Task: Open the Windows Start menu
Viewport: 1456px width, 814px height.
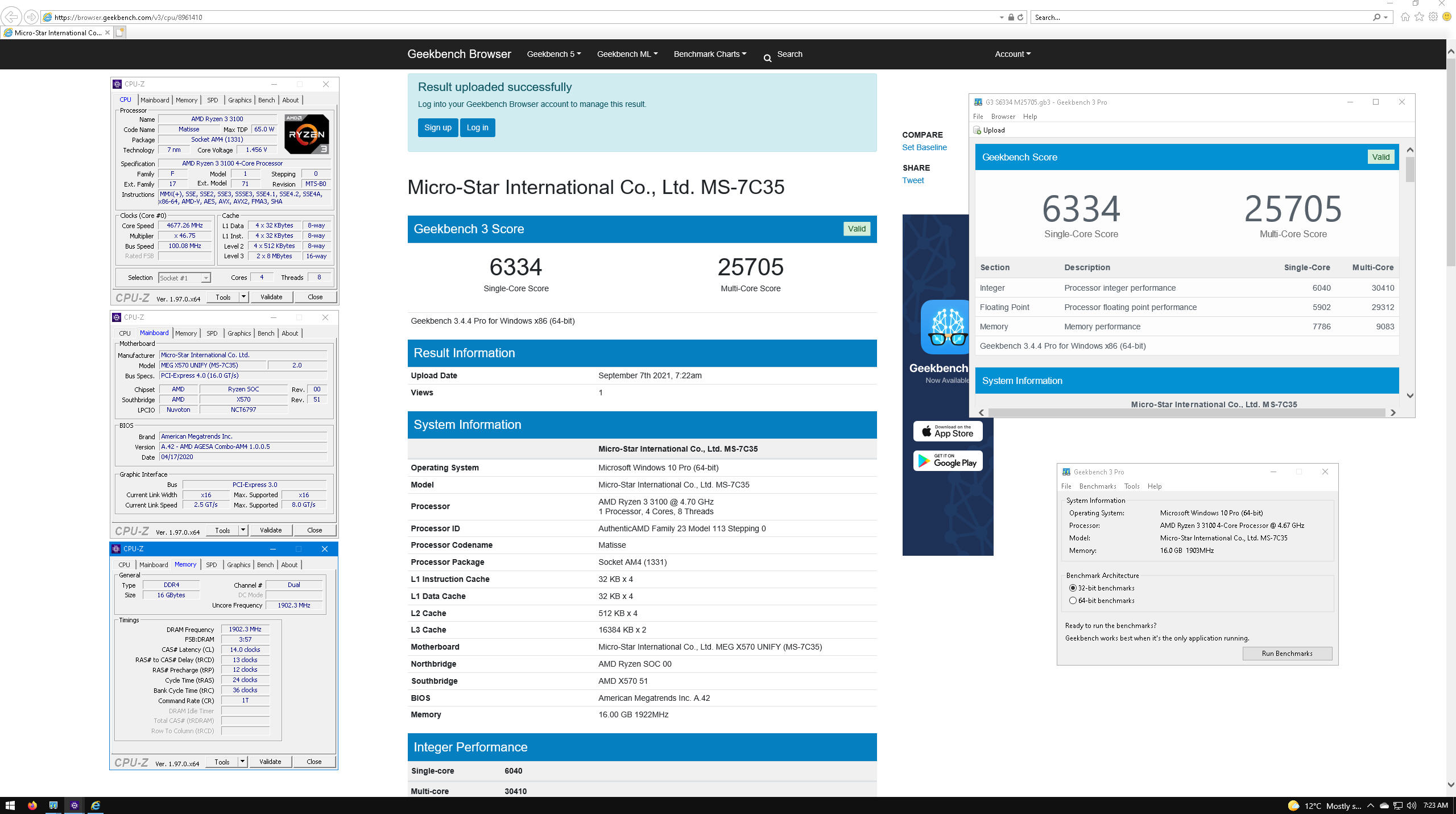Action: (x=10, y=805)
